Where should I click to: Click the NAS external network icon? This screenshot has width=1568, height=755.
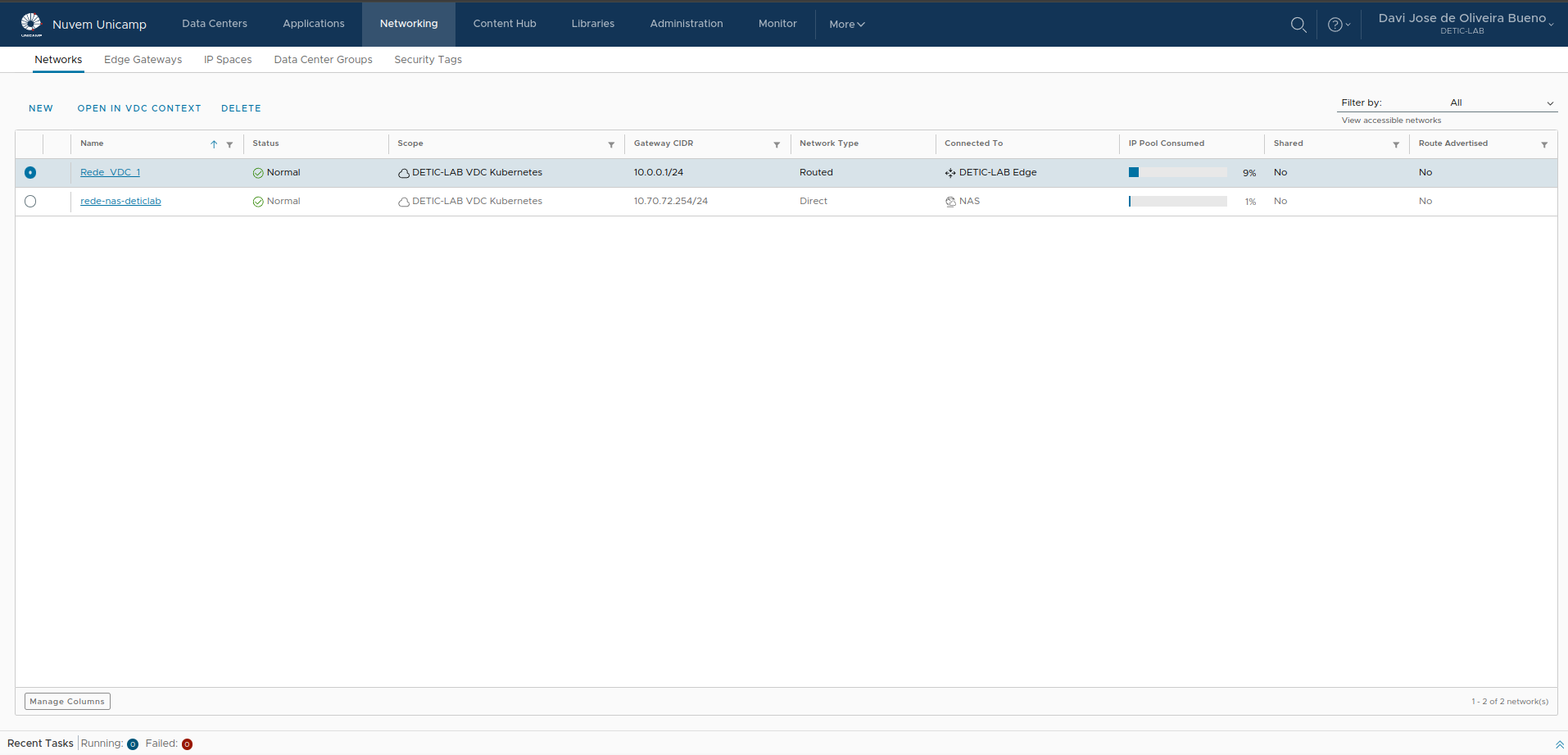point(950,202)
